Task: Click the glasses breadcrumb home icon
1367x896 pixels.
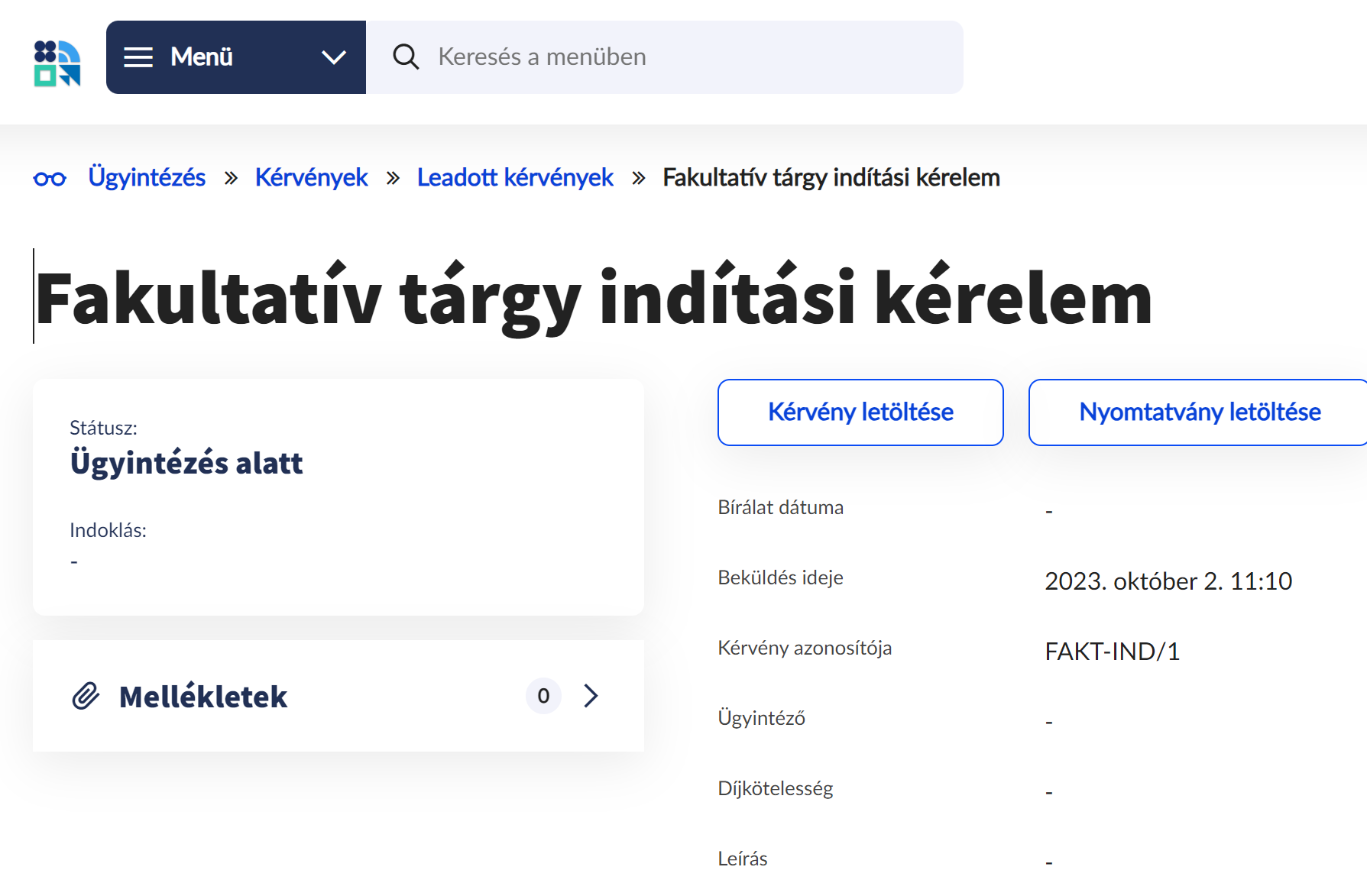Action: tap(50, 177)
